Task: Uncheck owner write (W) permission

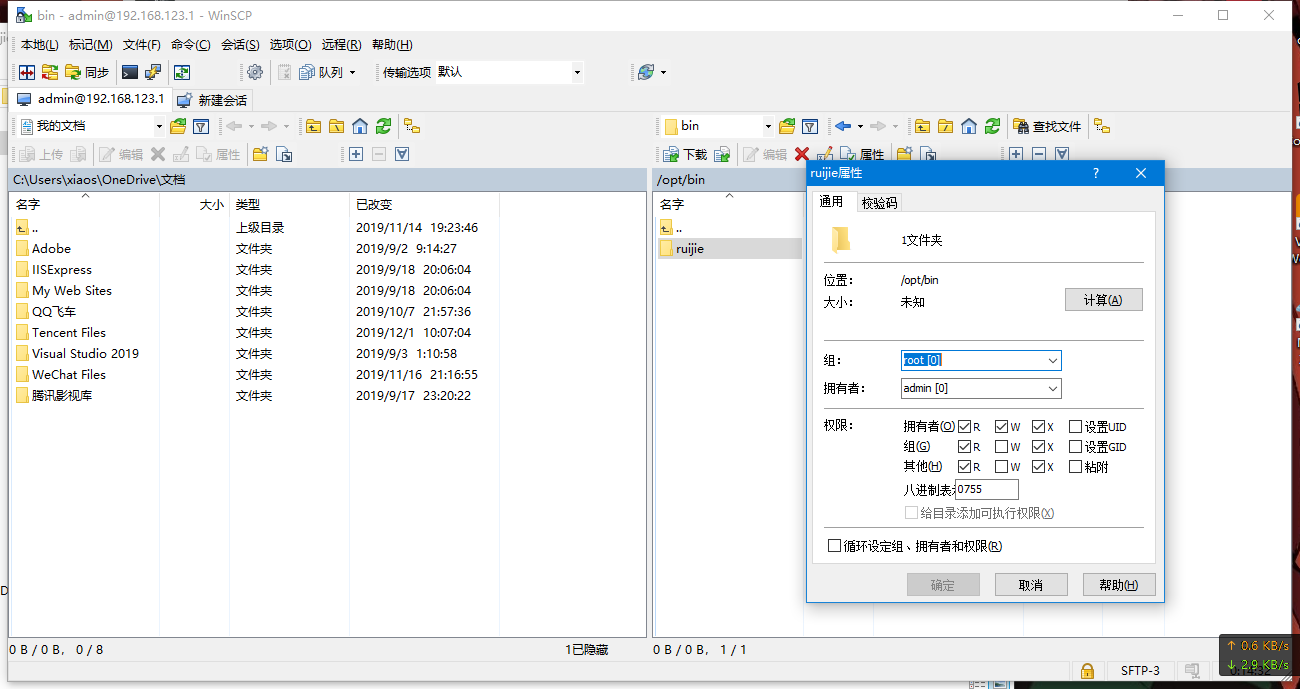Action: (1002, 427)
